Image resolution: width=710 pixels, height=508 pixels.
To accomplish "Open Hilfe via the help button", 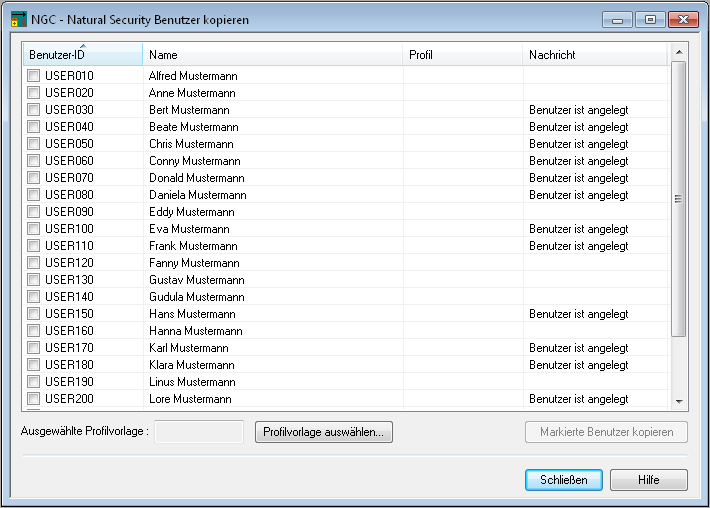I will click(x=650, y=480).
